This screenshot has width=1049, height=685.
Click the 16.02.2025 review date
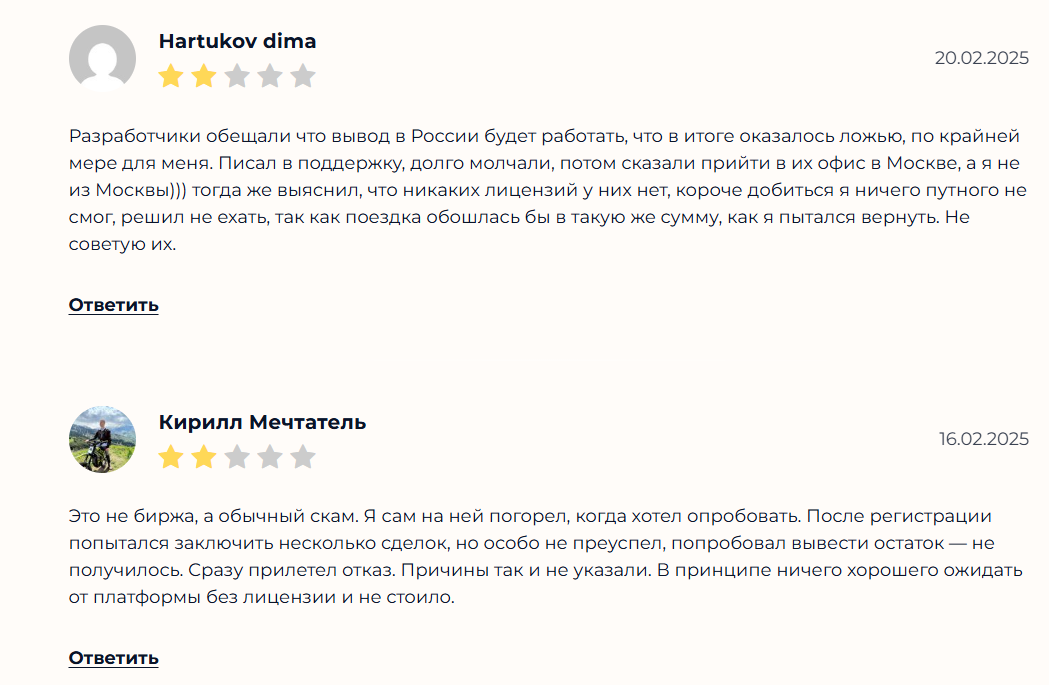pyautogui.click(x=983, y=439)
